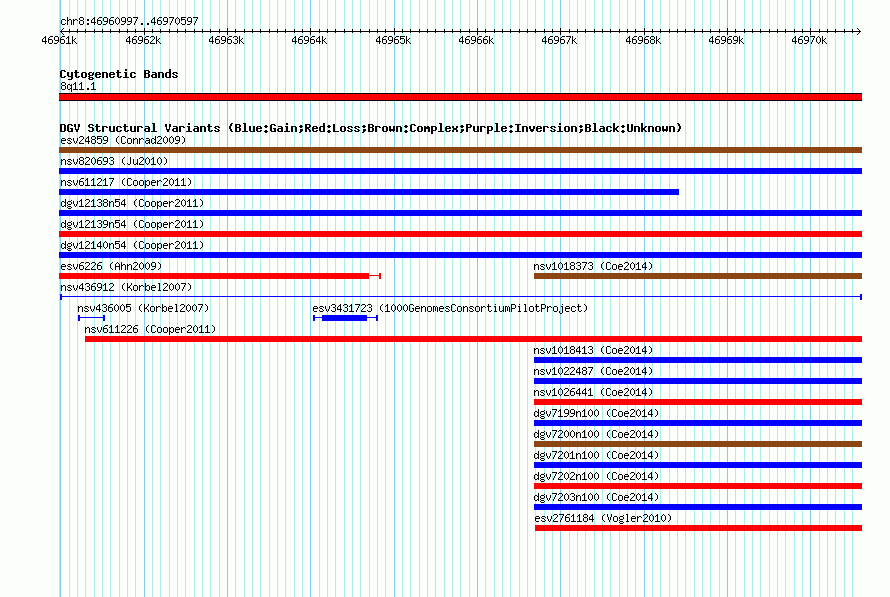
Task: Click the 46963k ruler tick label
Action: coord(226,40)
